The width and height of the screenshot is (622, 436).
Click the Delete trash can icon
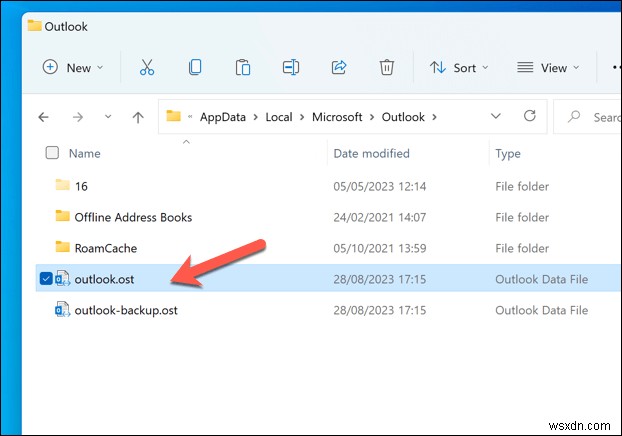click(x=386, y=67)
